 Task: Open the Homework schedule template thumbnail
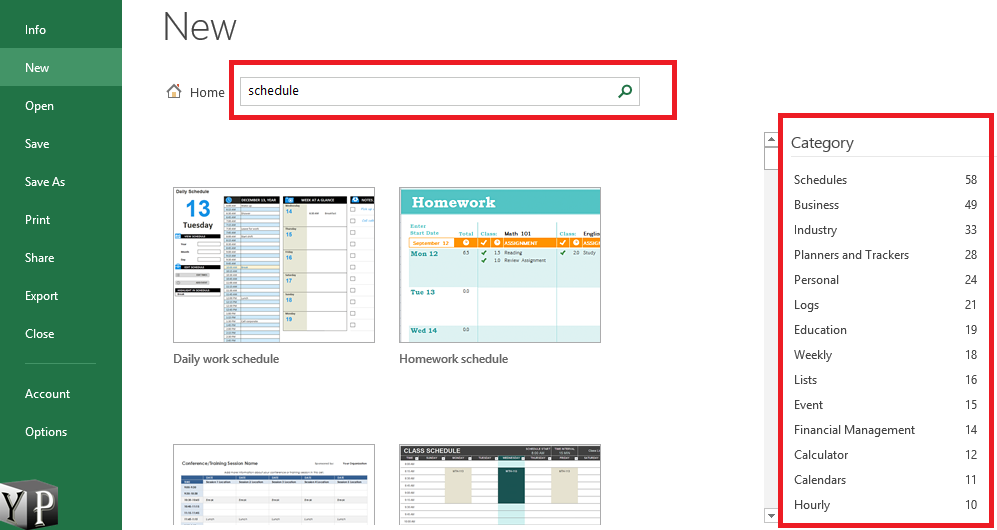click(499, 265)
